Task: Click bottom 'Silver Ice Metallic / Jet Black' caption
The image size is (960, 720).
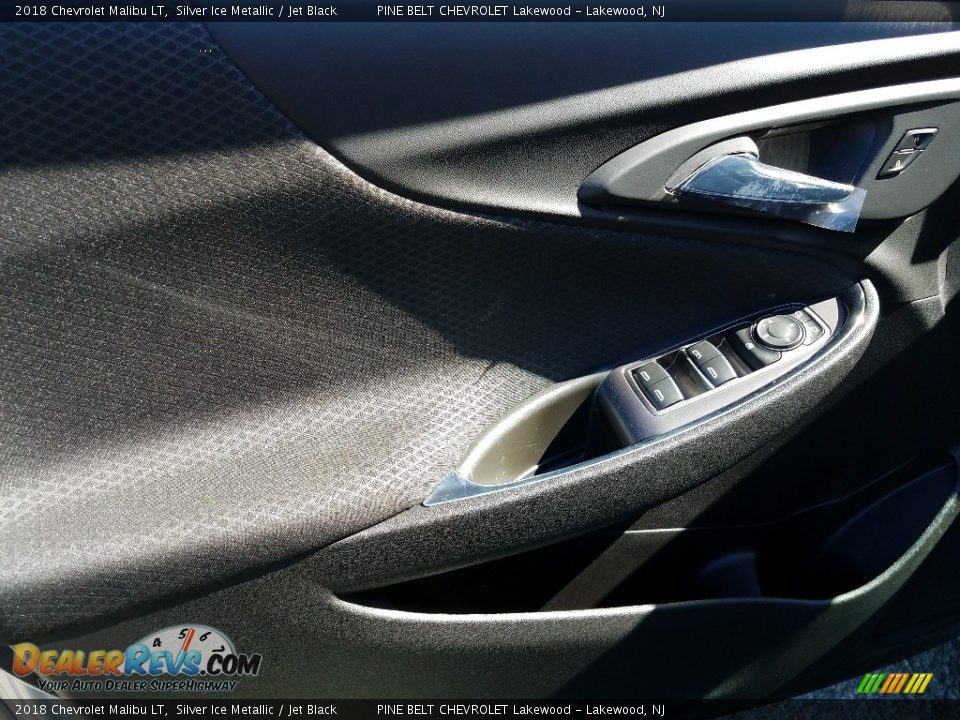Action: click(x=256, y=710)
